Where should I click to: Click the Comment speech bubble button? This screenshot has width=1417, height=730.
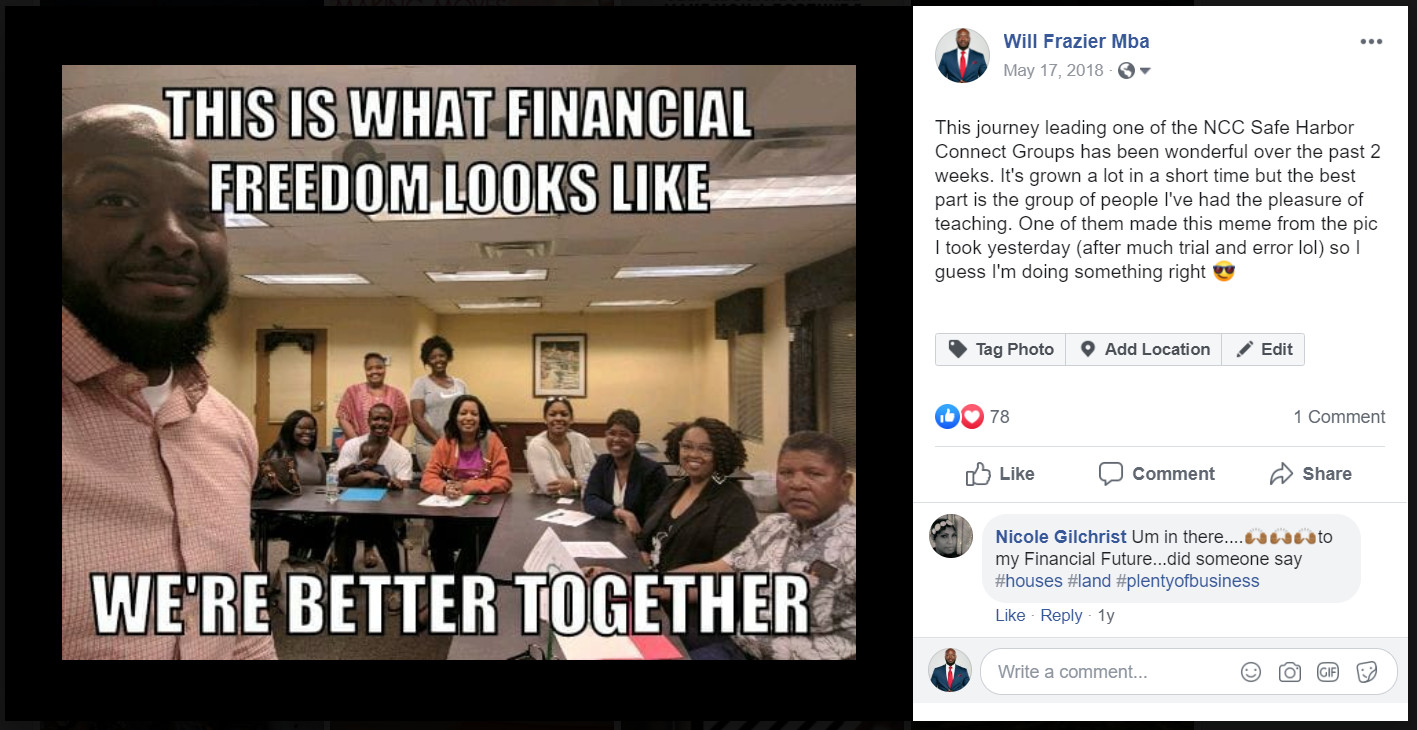[x=1156, y=474]
